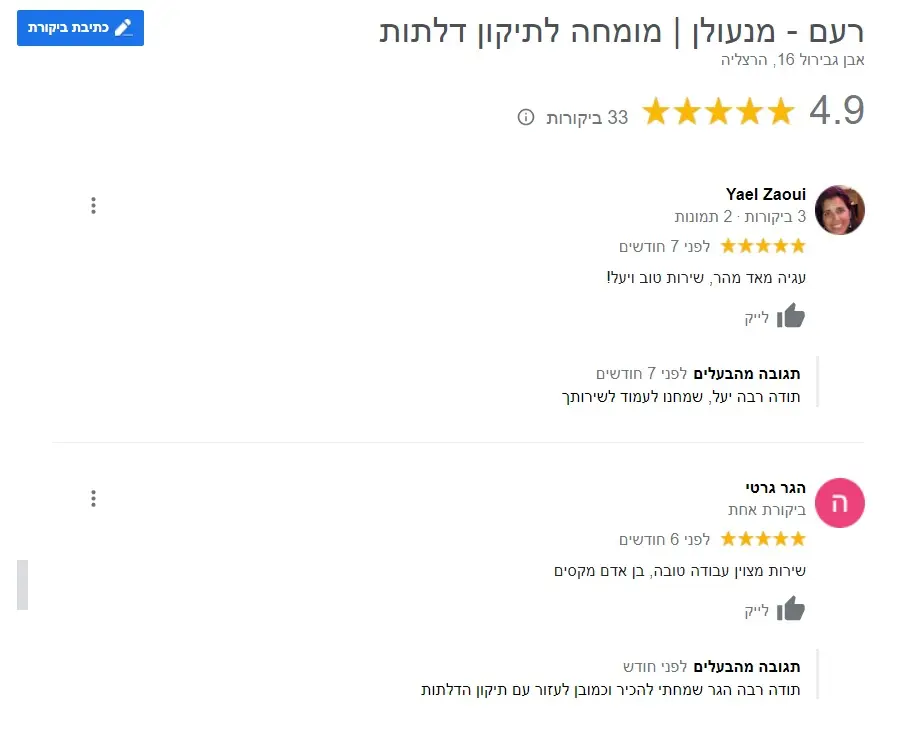
Task: Open the overflow menu on הגר גרטי's review
Action: tap(93, 498)
